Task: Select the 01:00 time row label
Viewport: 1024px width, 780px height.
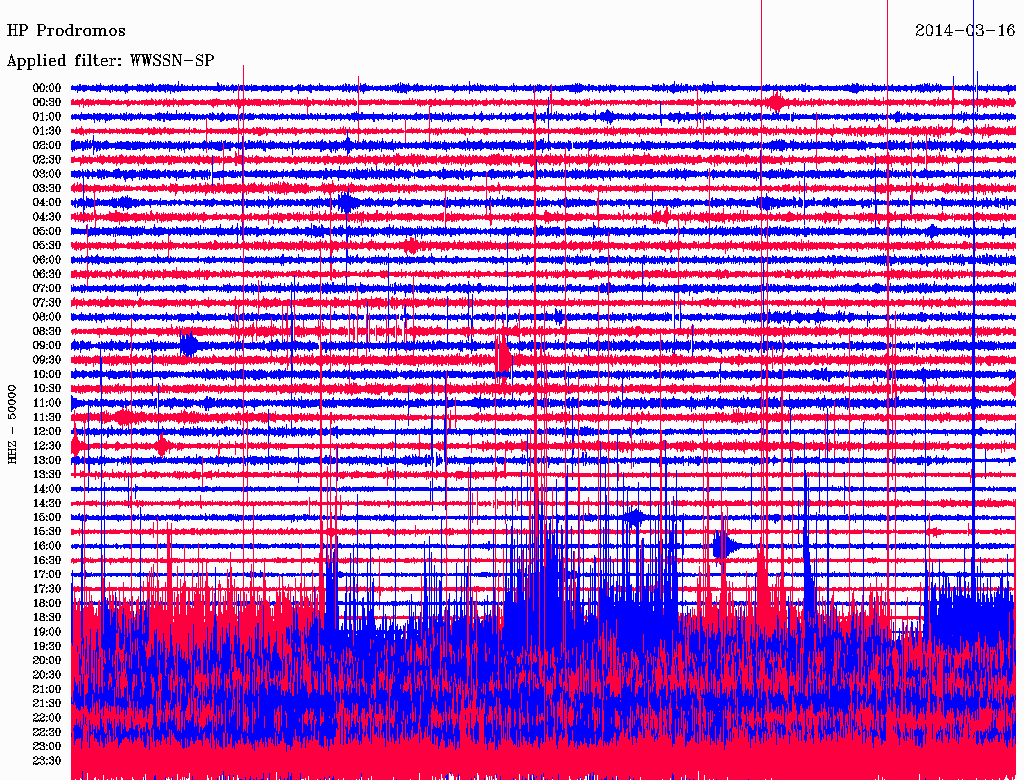Action: (x=47, y=116)
